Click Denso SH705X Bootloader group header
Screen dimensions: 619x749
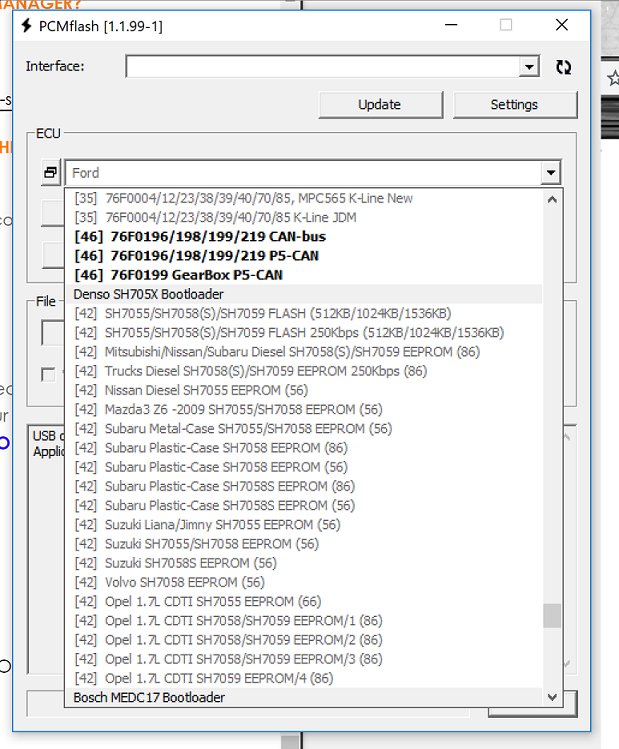pyautogui.click(x=304, y=294)
